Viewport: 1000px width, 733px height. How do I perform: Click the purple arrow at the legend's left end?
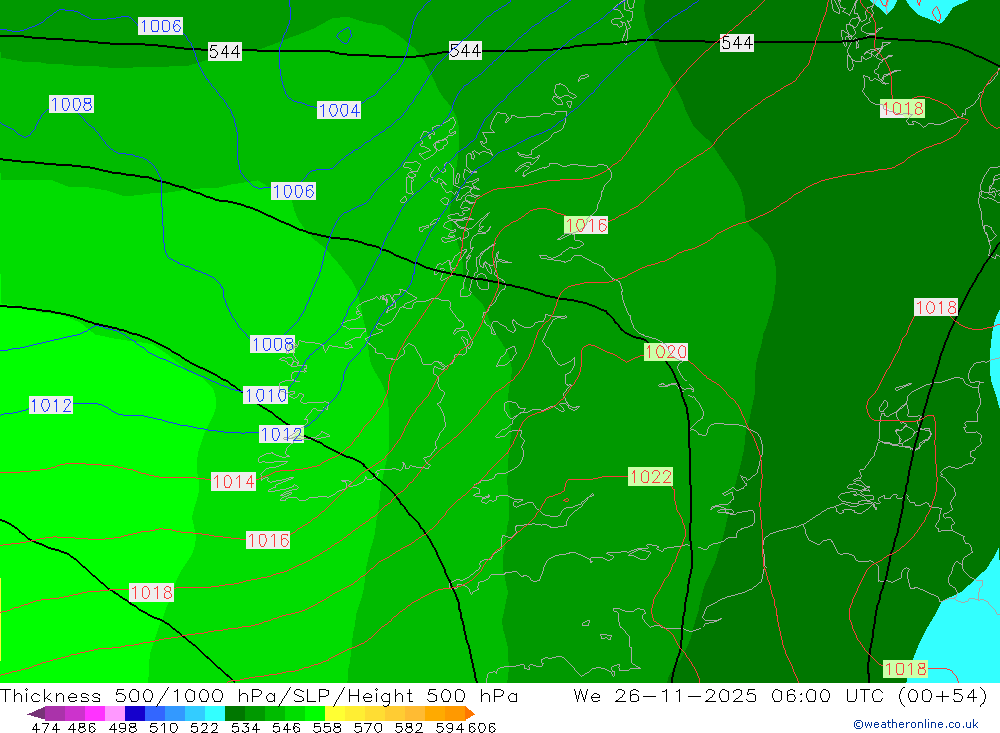(36, 713)
